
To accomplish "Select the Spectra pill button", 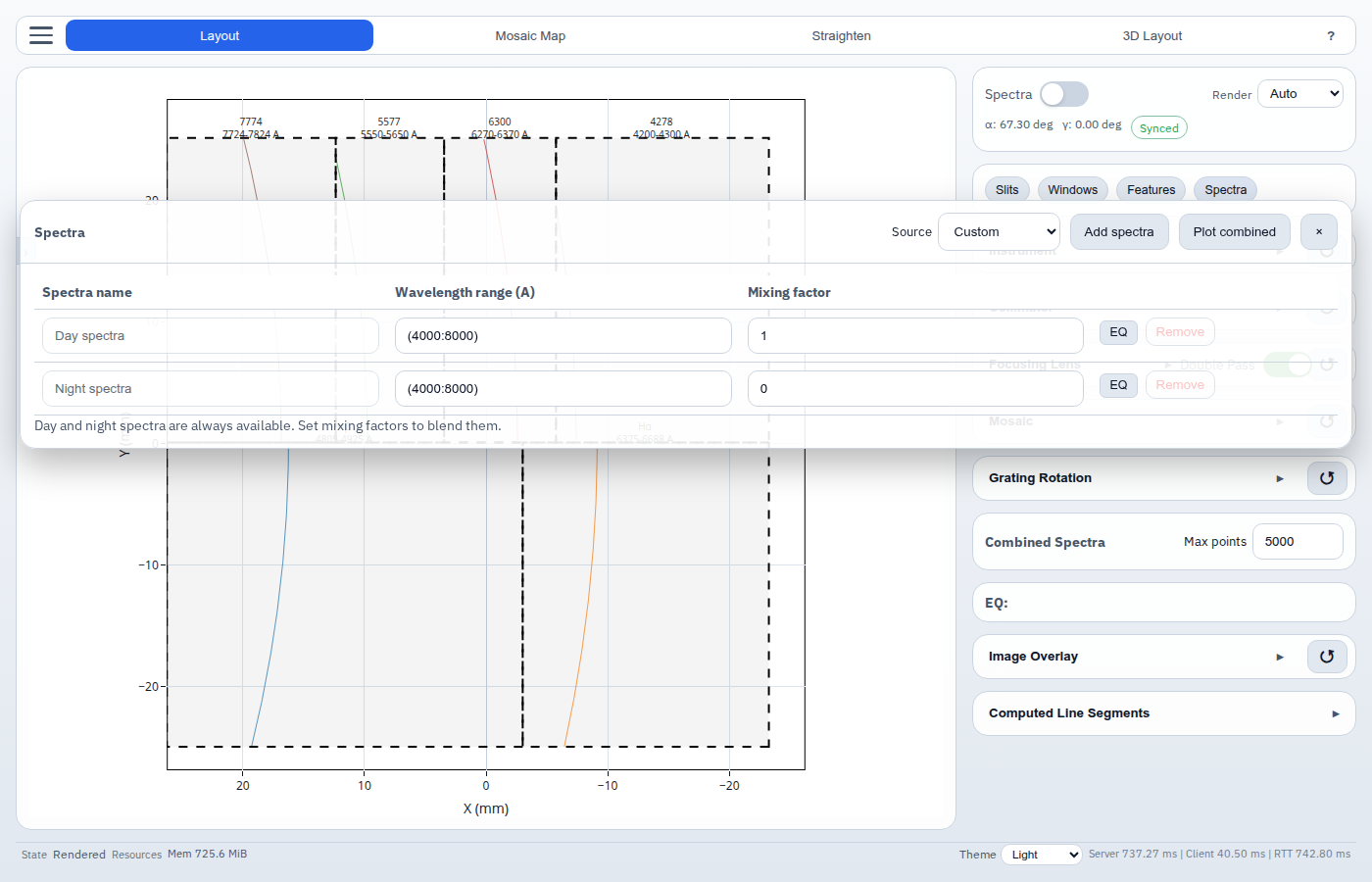I will (1226, 190).
